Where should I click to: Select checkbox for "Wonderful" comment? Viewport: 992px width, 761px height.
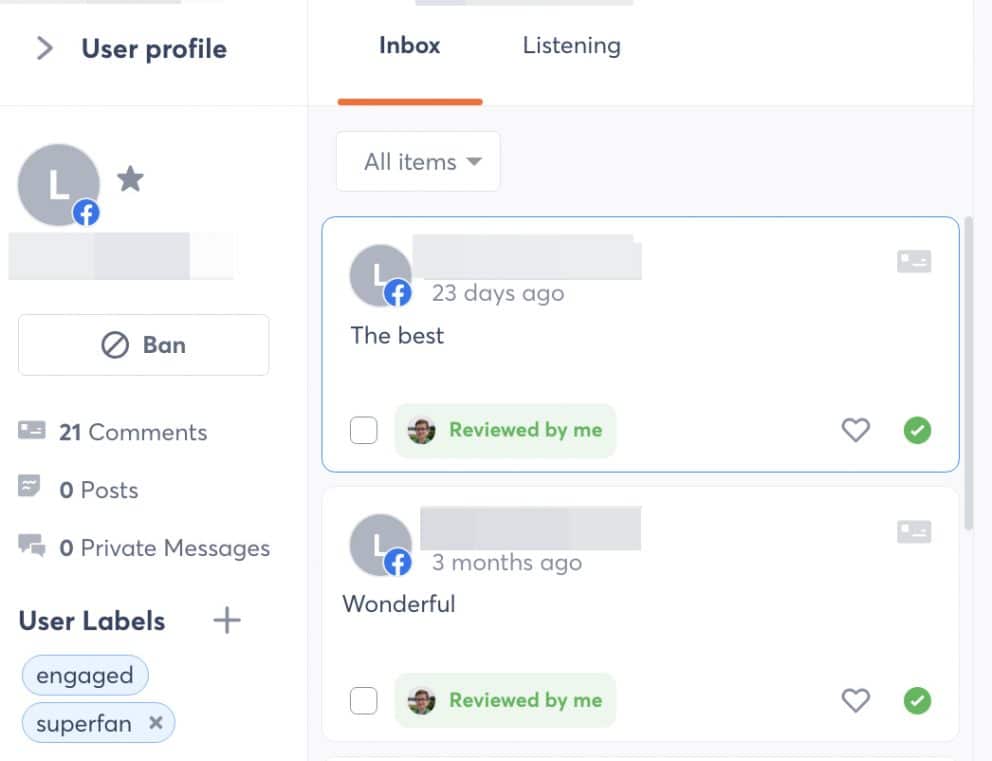click(364, 700)
